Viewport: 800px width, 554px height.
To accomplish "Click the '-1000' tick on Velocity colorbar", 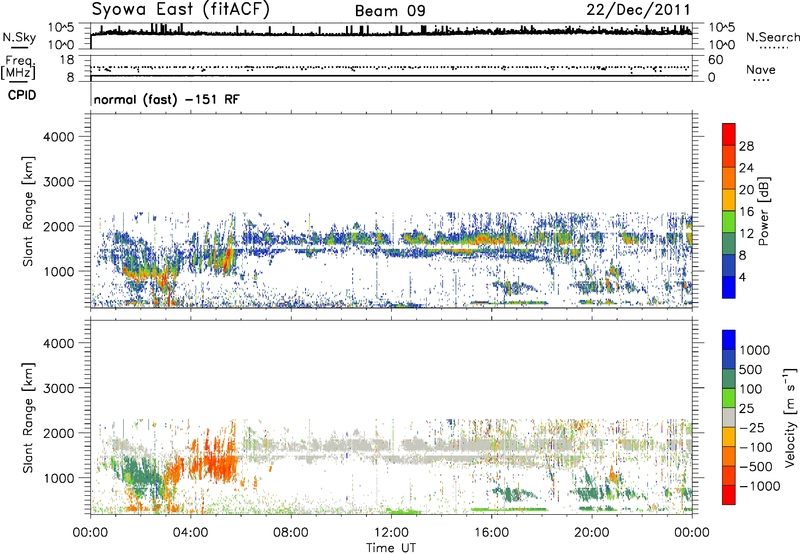I will 760,486.
